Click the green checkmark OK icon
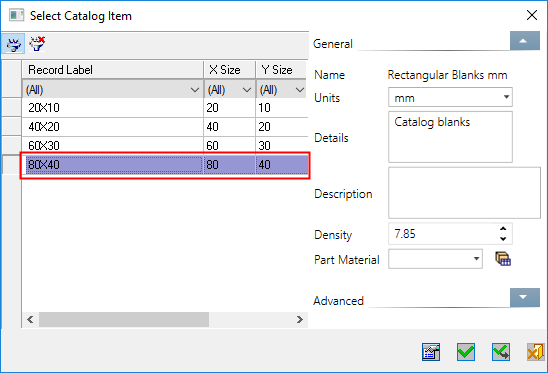 (x=466, y=352)
